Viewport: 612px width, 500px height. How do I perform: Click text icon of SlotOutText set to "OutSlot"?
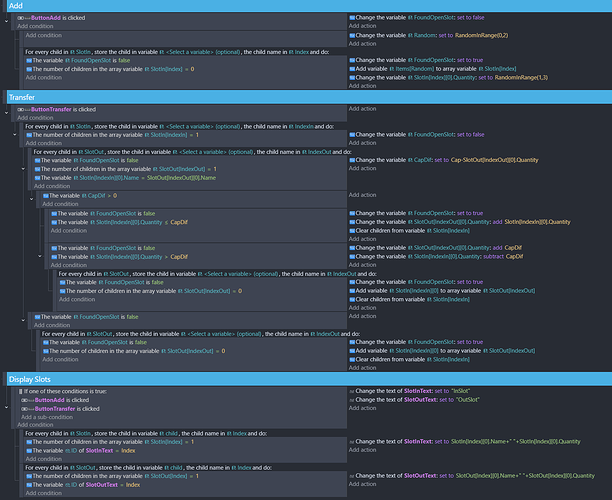(x=352, y=399)
